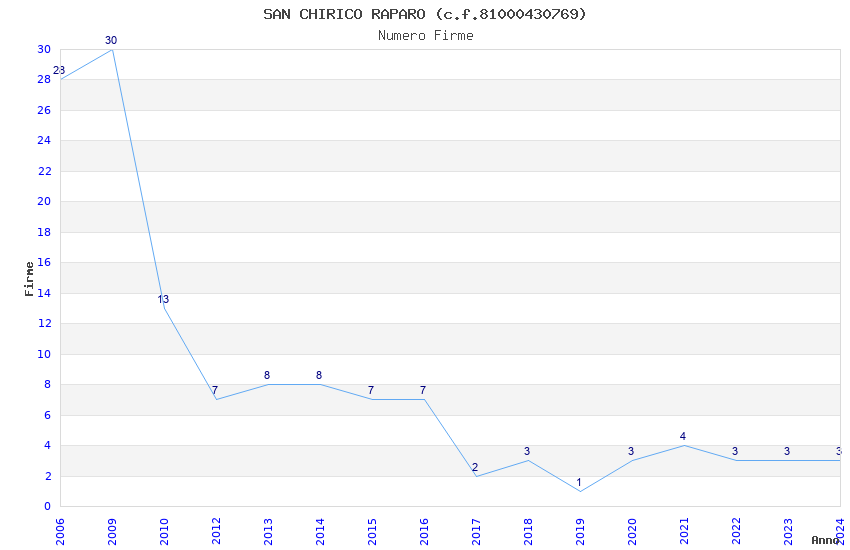Click the y-axis tick label 24
Screen dimensions: 850x550
tap(44, 140)
